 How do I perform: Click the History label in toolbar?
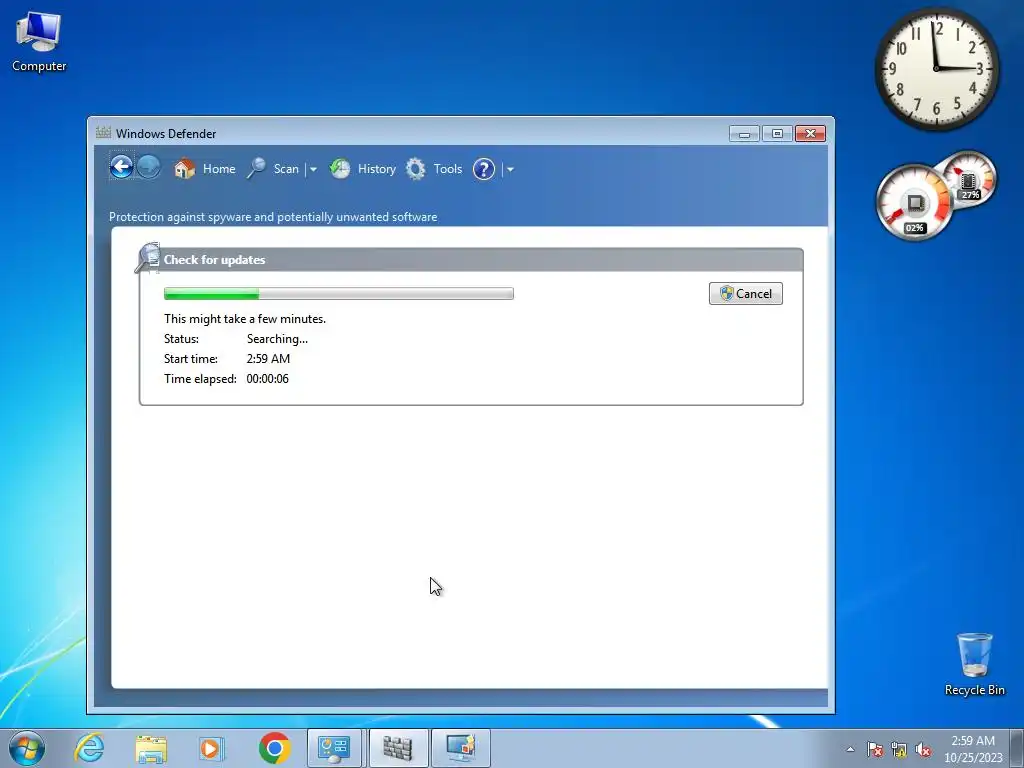pyautogui.click(x=377, y=169)
